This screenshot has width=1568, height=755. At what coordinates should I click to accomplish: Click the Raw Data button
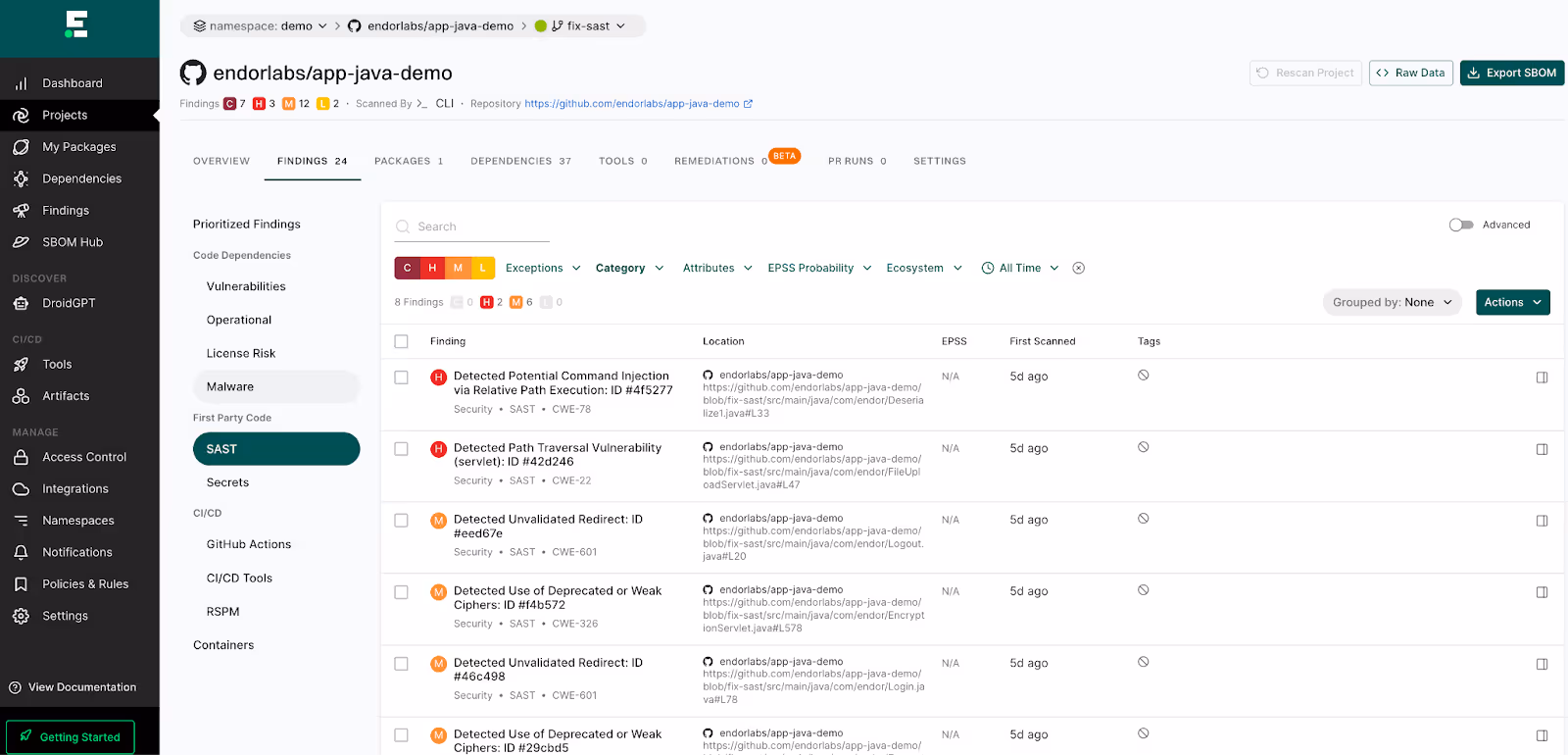tap(1410, 73)
